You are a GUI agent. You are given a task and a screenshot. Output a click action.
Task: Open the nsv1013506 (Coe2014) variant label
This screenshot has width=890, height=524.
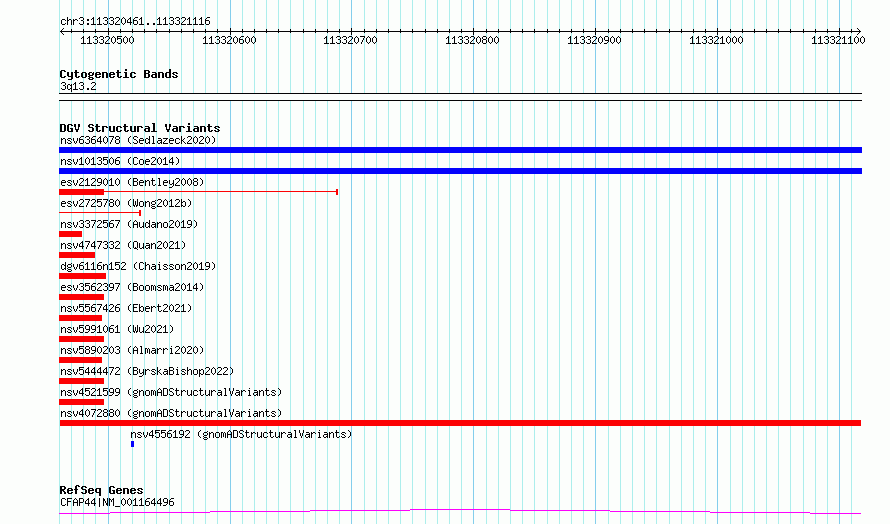click(120, 161)
